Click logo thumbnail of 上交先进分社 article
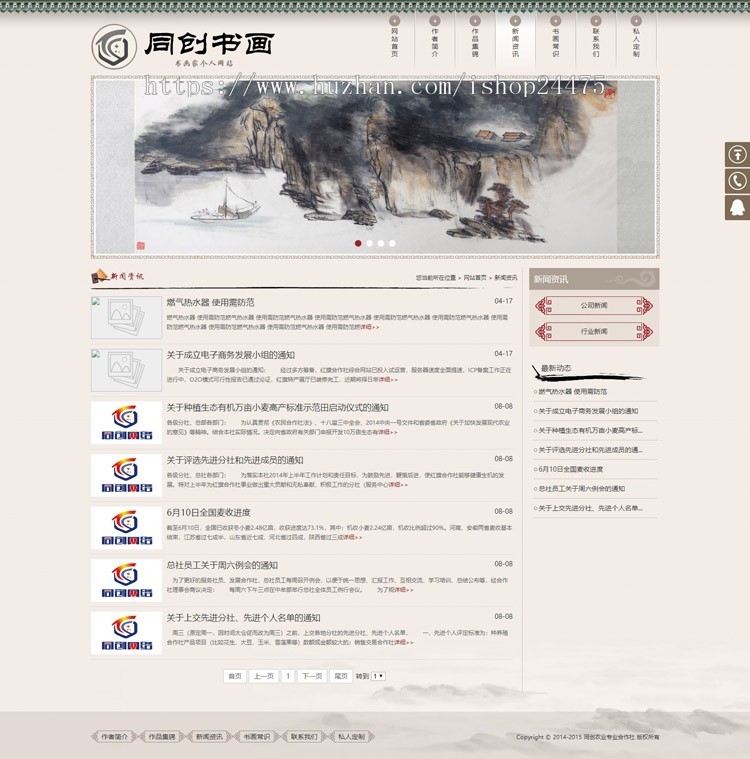This screenshot has width=750, height=759. click(126, 633)
